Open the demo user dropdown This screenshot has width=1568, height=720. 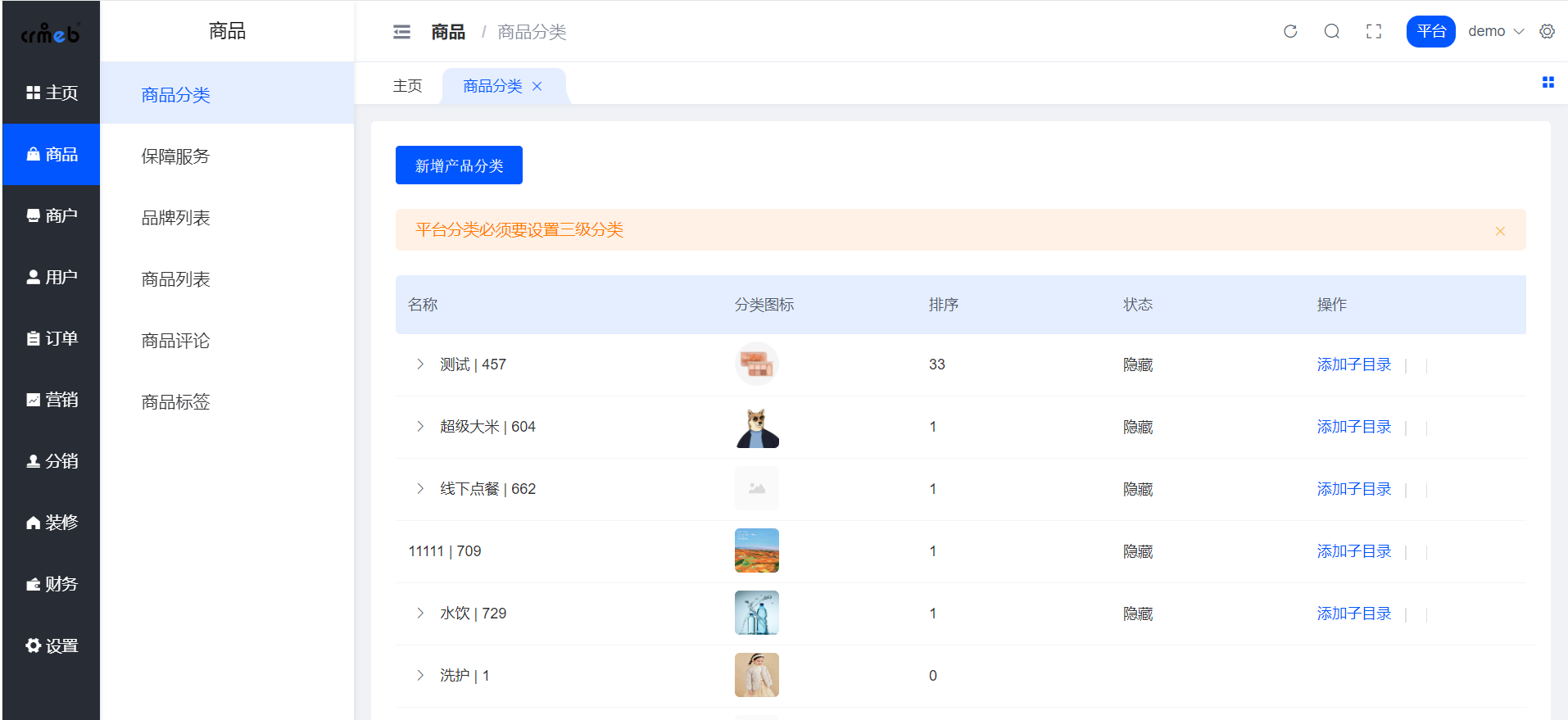click(x=1495, y=31)
